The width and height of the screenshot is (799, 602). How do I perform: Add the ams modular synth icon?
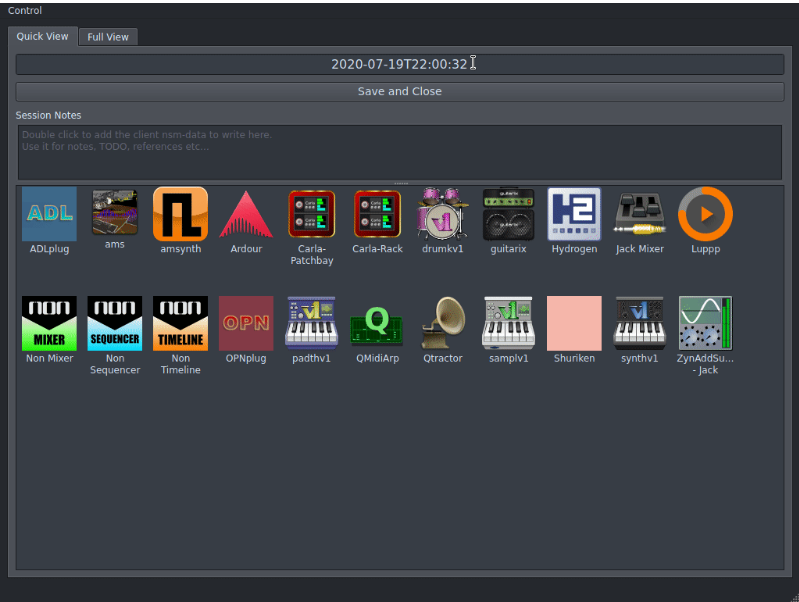coord(115,212)
